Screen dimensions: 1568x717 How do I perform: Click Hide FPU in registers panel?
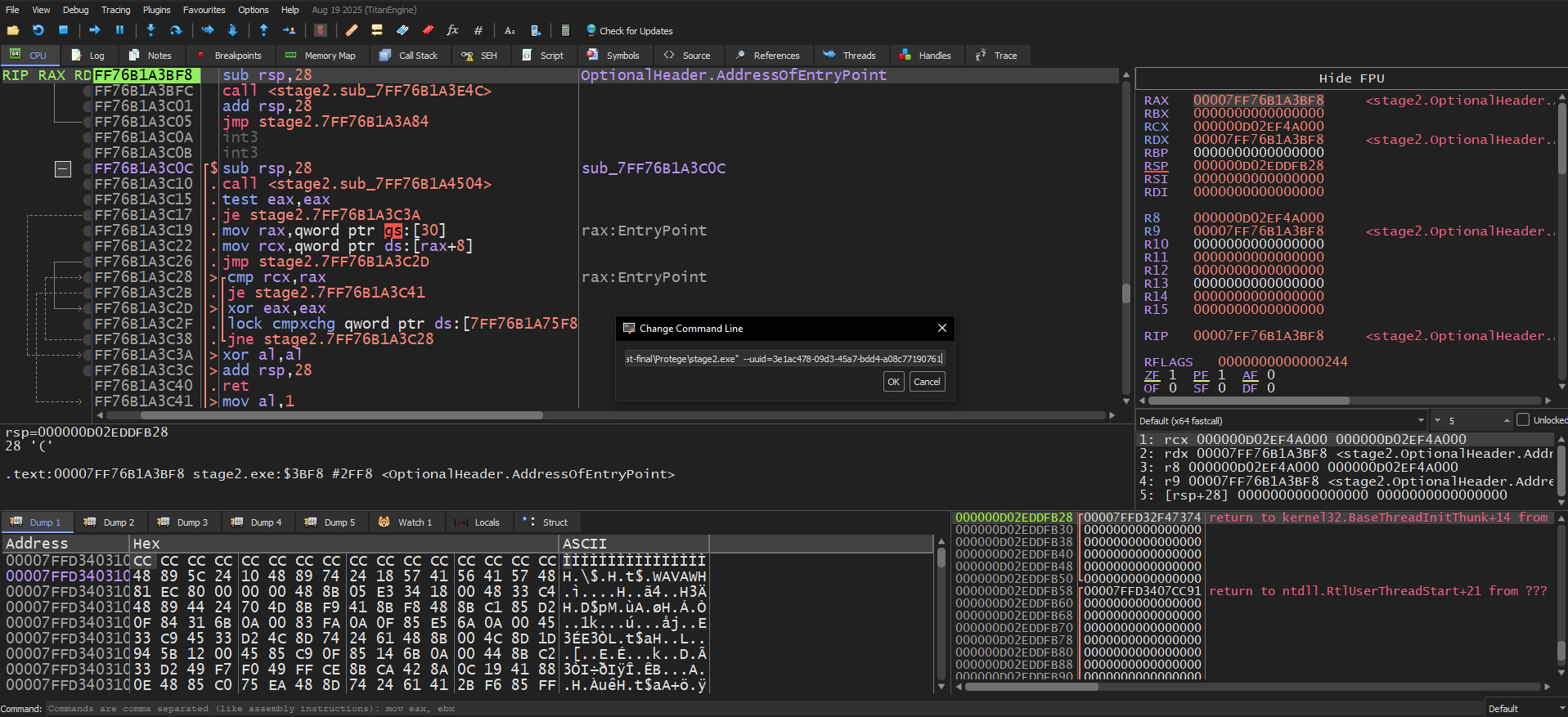pyautogui.click(x=1351, y=78)
